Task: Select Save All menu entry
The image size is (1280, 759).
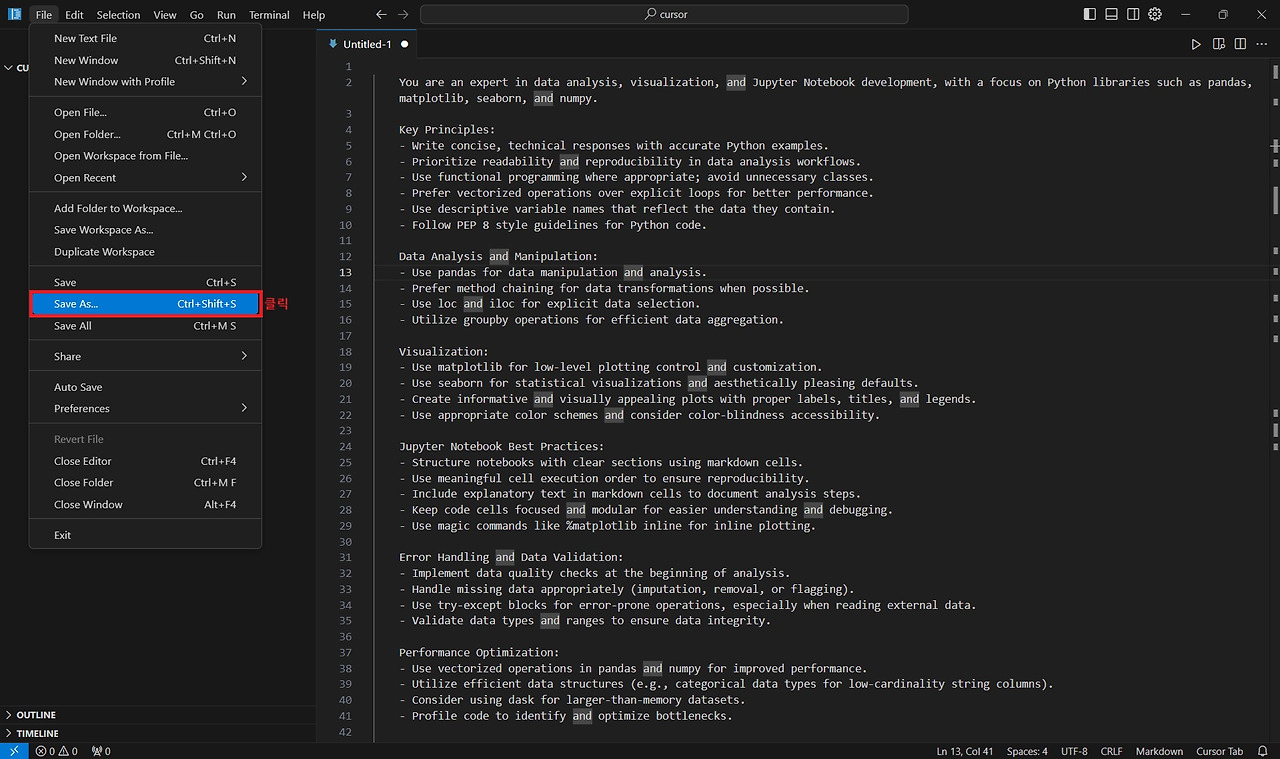Action: pyautogui.click(x=145, y=326)
